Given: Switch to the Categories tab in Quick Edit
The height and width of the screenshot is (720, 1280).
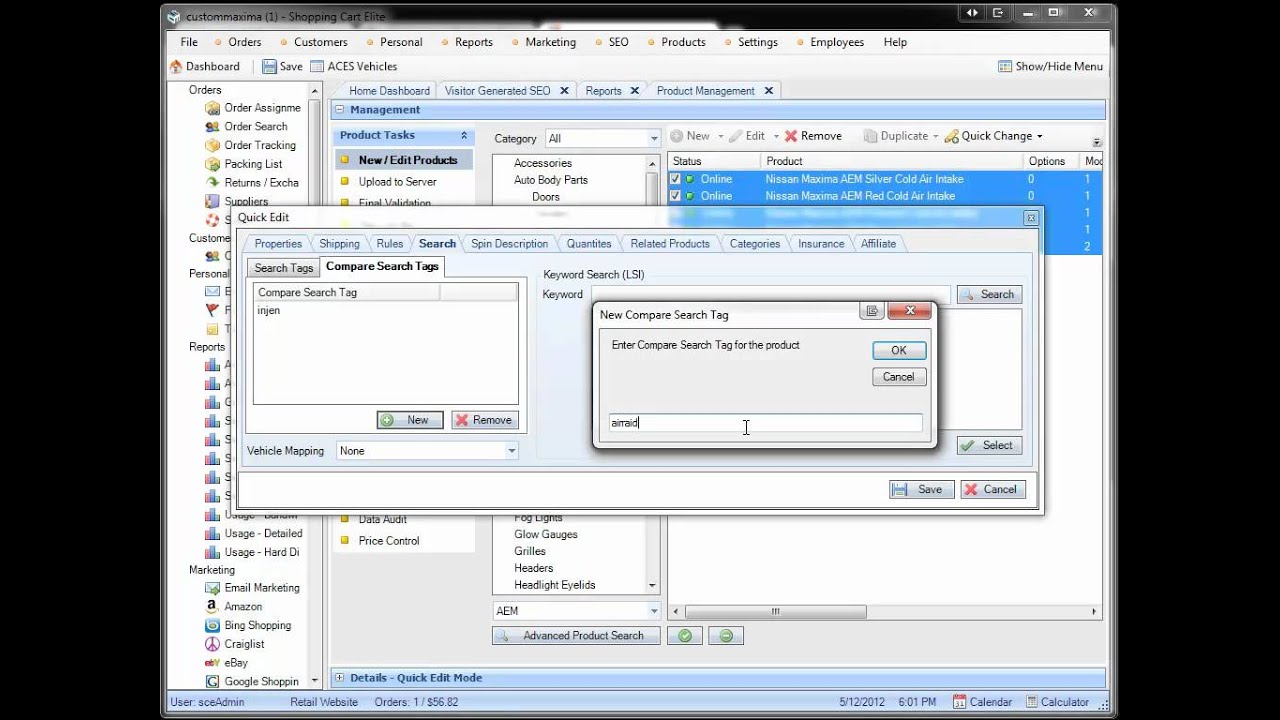Looking at the screenshot, I should (x=754, y=244).
